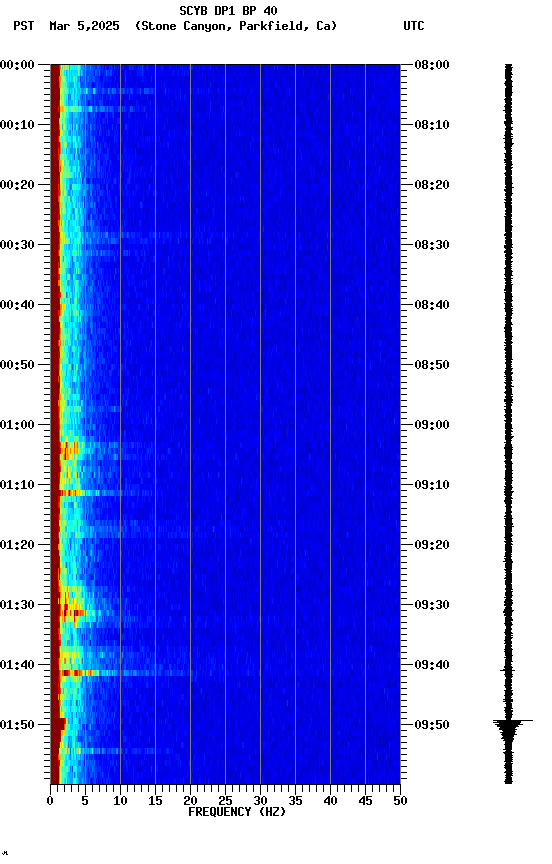Click the 20 Hz frequency tick label
This screenshot has width=552, height=864.
pyautogui.click(x=190, y=801)
